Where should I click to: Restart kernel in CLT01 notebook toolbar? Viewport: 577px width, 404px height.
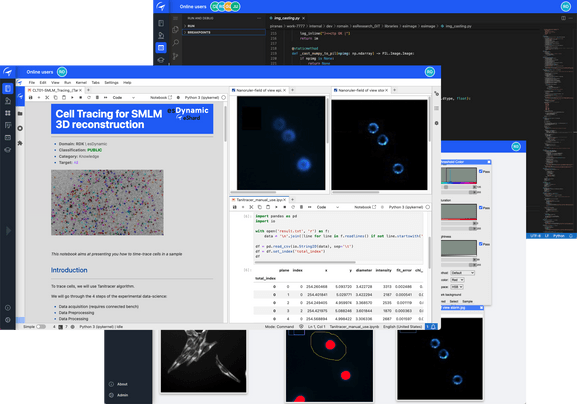(x=89, y=98)
